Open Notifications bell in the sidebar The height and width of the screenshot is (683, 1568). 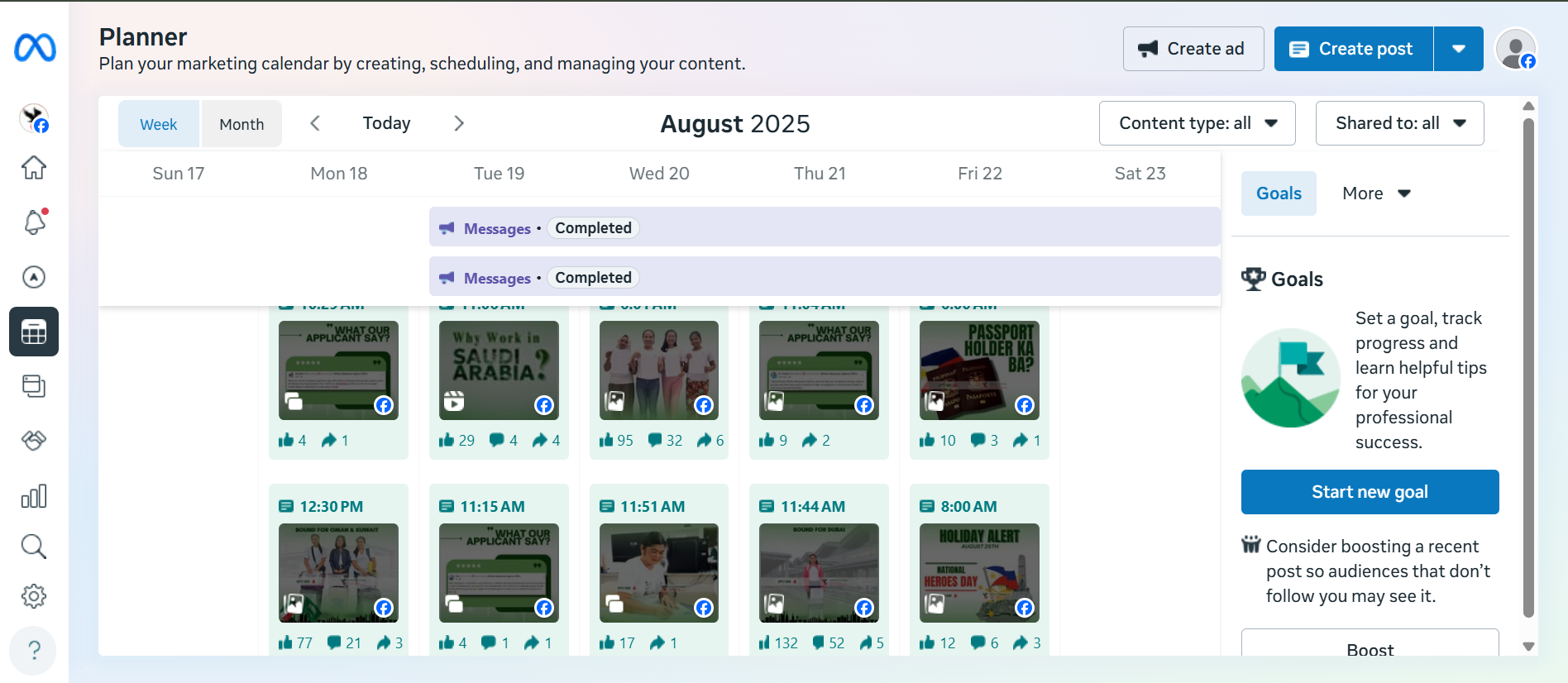tap(34, 222)
